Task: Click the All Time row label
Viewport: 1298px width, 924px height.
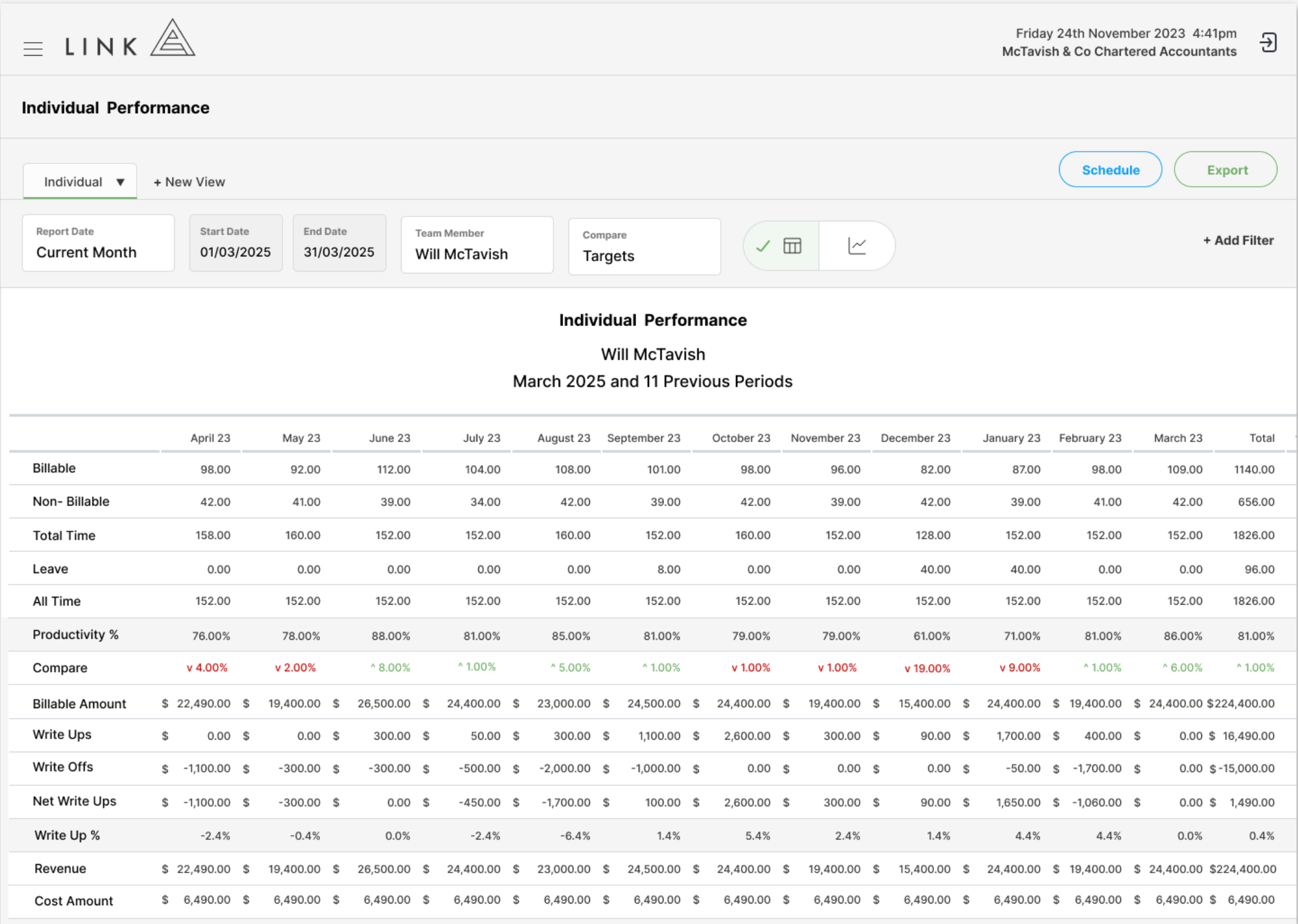Action: click(56, 601)
